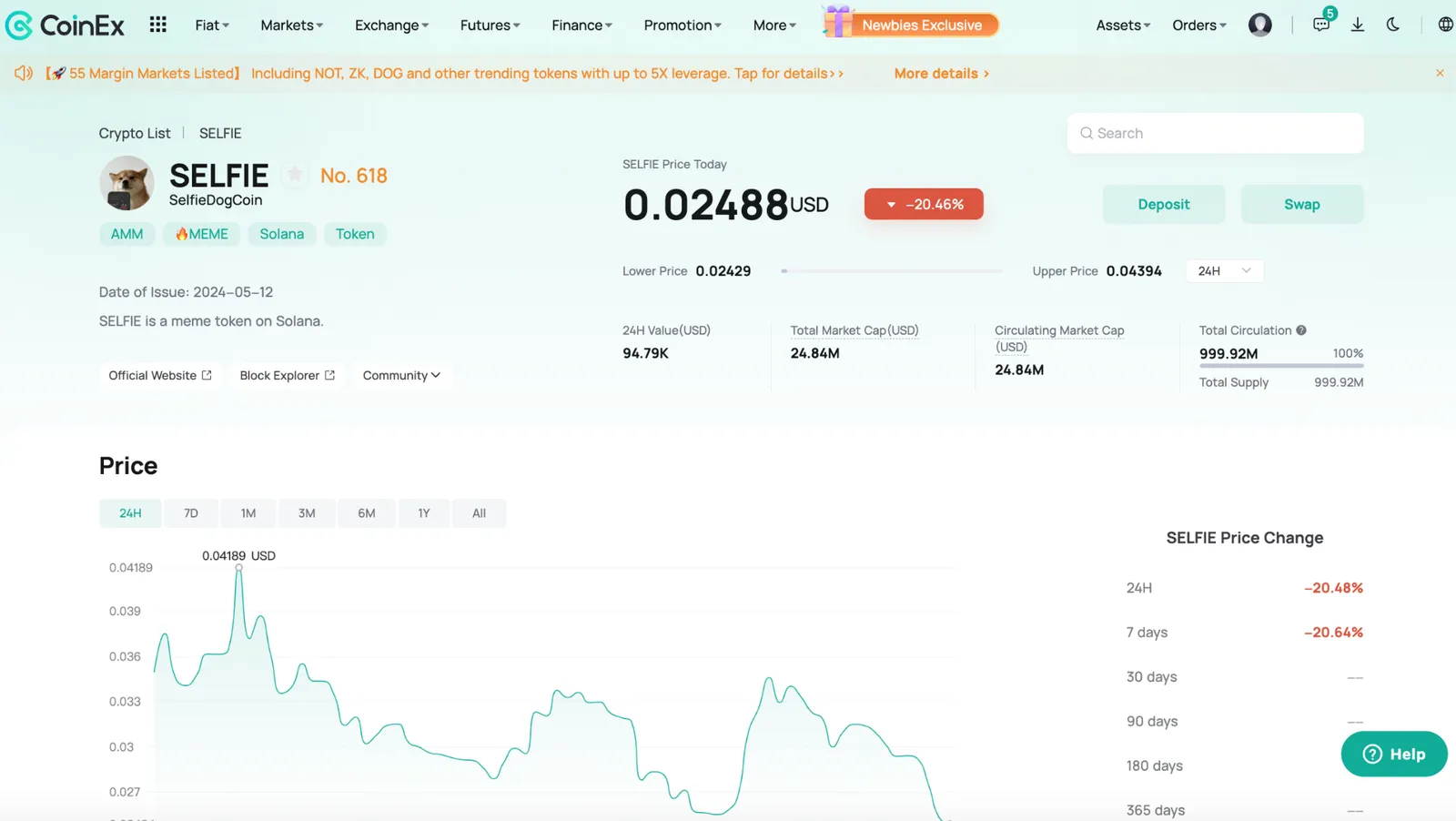Click the 55 Margin Markets announcement text
This screenshot has width=1456, height=821.
coord(444,73)
